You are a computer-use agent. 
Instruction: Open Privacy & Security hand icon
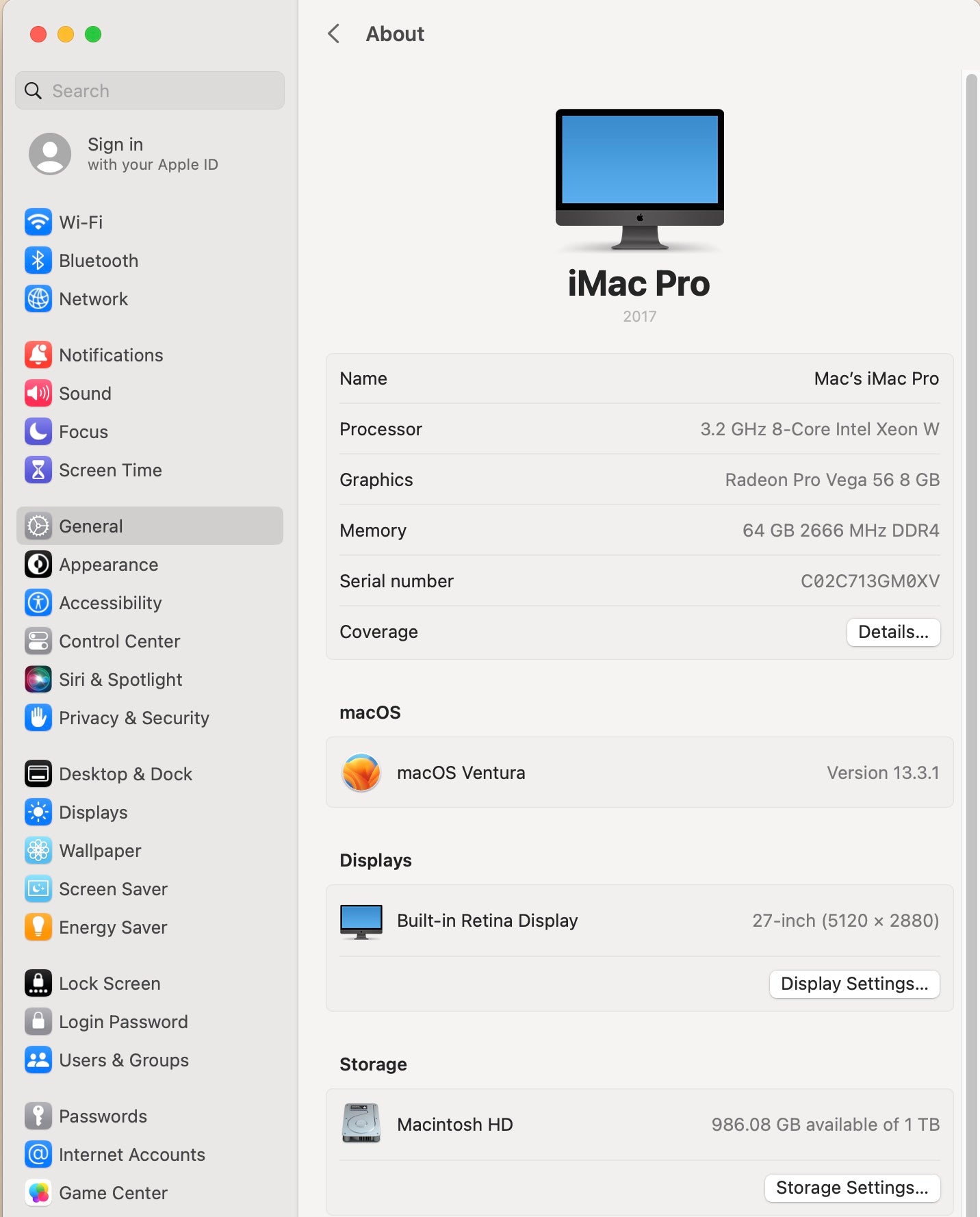pos(38,717)
